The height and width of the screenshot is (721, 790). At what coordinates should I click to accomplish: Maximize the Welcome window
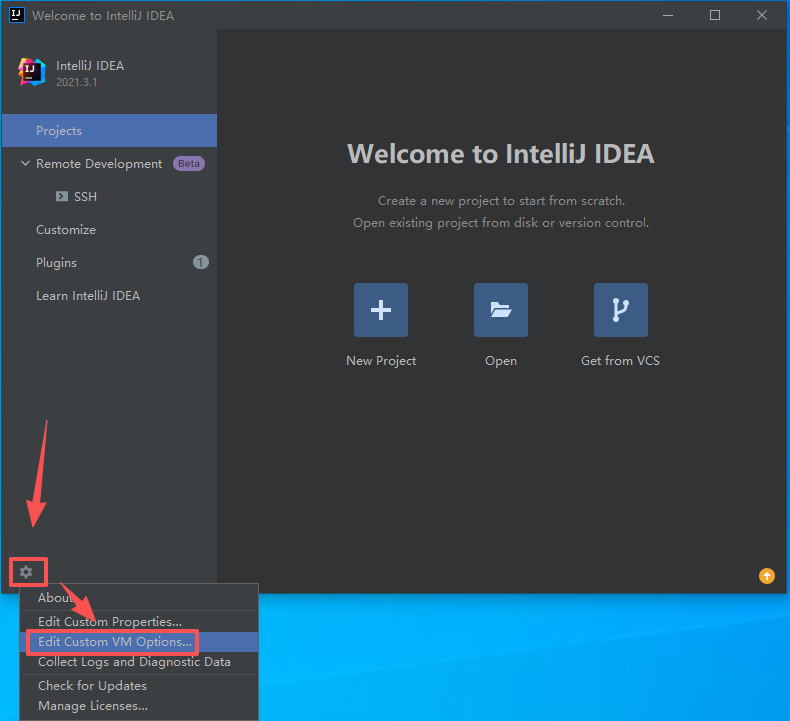pyautogui.click(x=715, y=15)
